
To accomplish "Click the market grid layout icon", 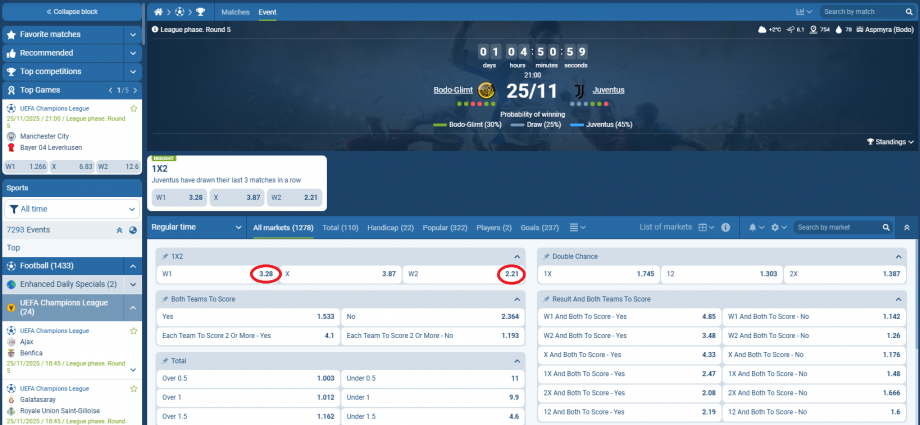I will click(704, 228).
